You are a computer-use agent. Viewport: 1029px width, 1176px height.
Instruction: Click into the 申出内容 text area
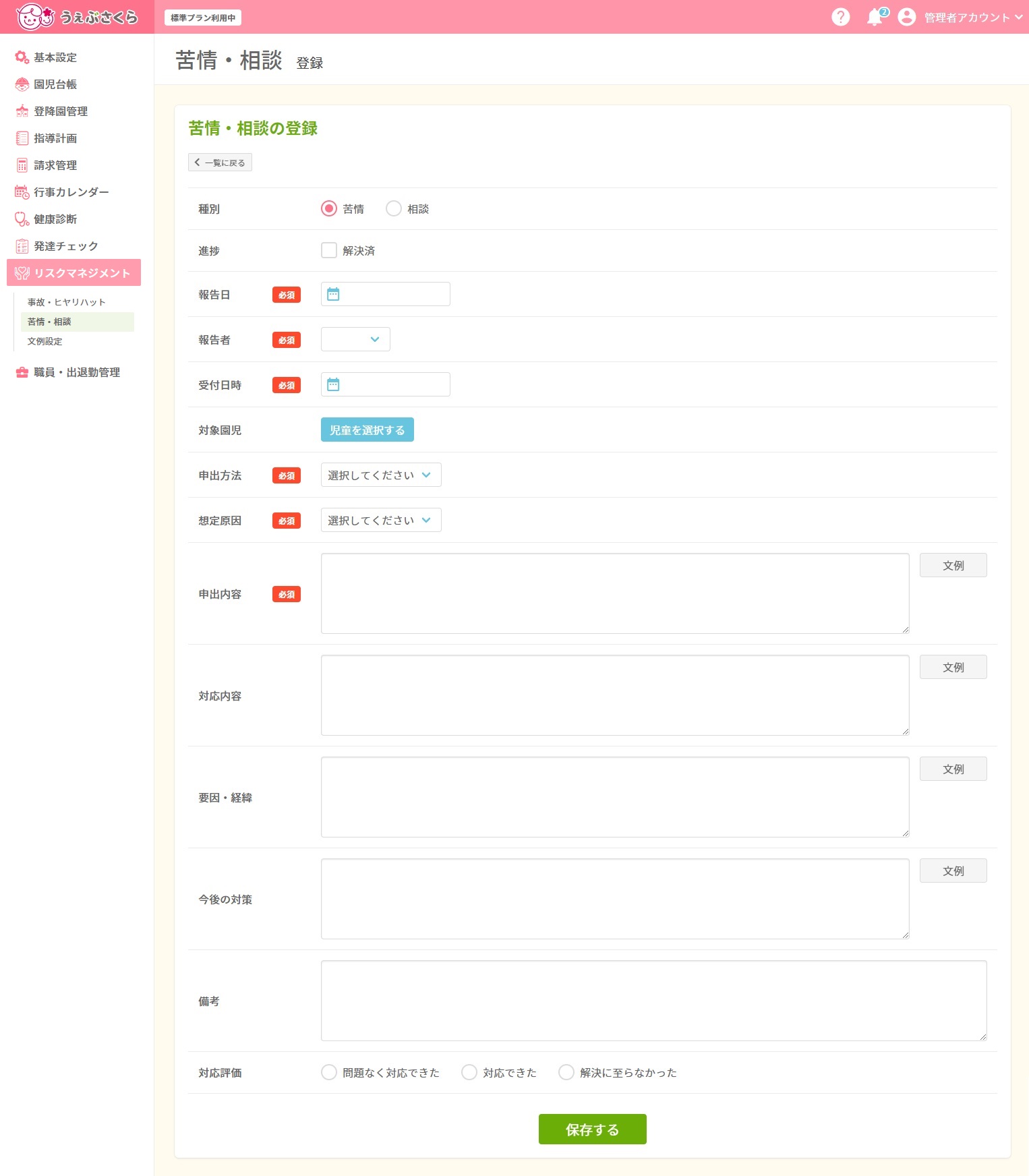pos(615,593)
